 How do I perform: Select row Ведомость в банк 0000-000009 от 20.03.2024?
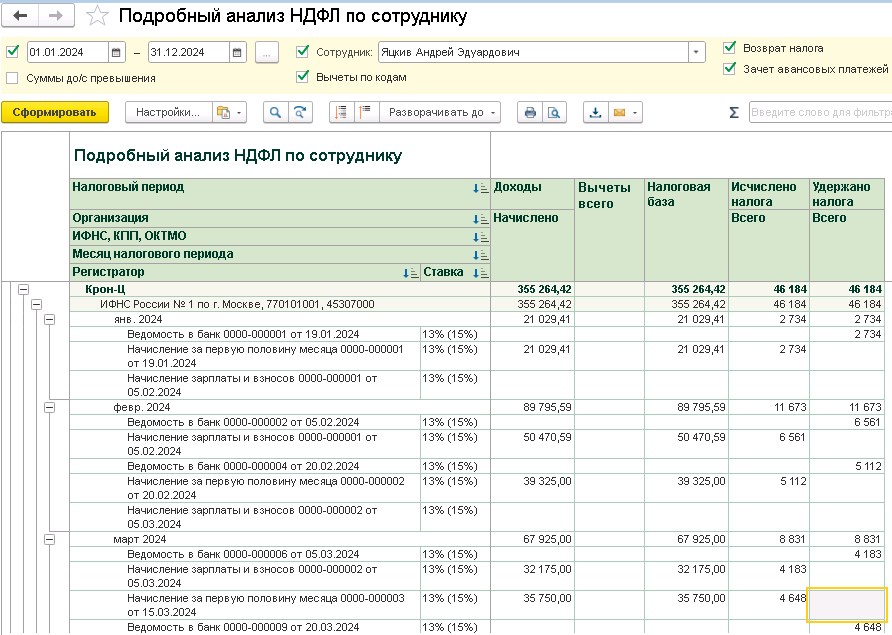[x=243, y=628]
